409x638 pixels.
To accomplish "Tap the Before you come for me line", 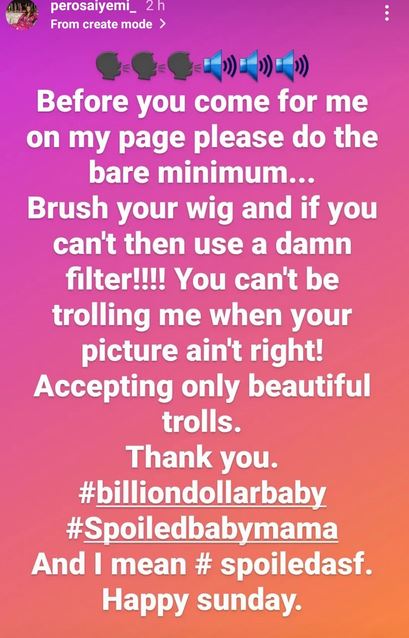I will pyautogui.click(x=202, y=101).
